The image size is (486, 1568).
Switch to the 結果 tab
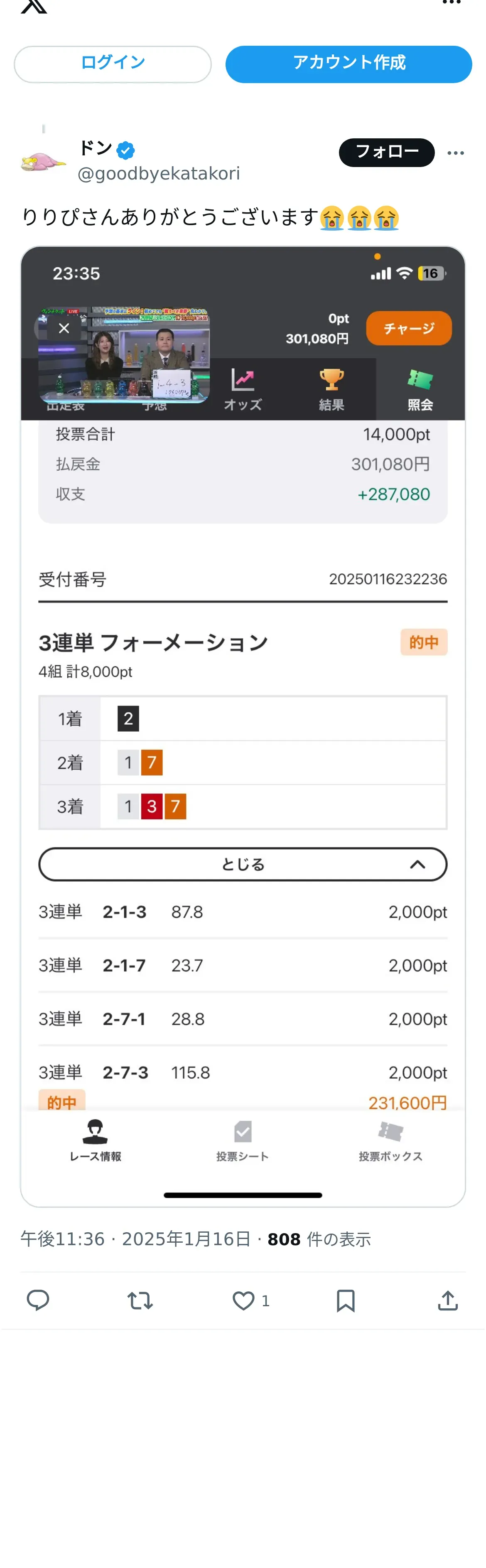click(331, 390)
